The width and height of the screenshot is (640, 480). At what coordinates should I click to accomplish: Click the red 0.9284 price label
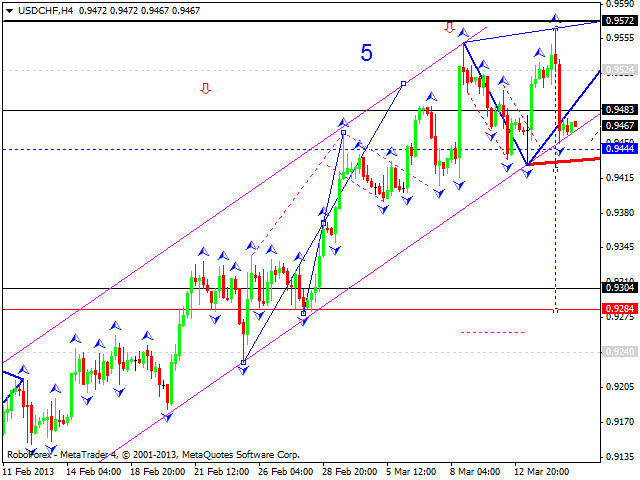pyautogui.click(x=620, y=310)
